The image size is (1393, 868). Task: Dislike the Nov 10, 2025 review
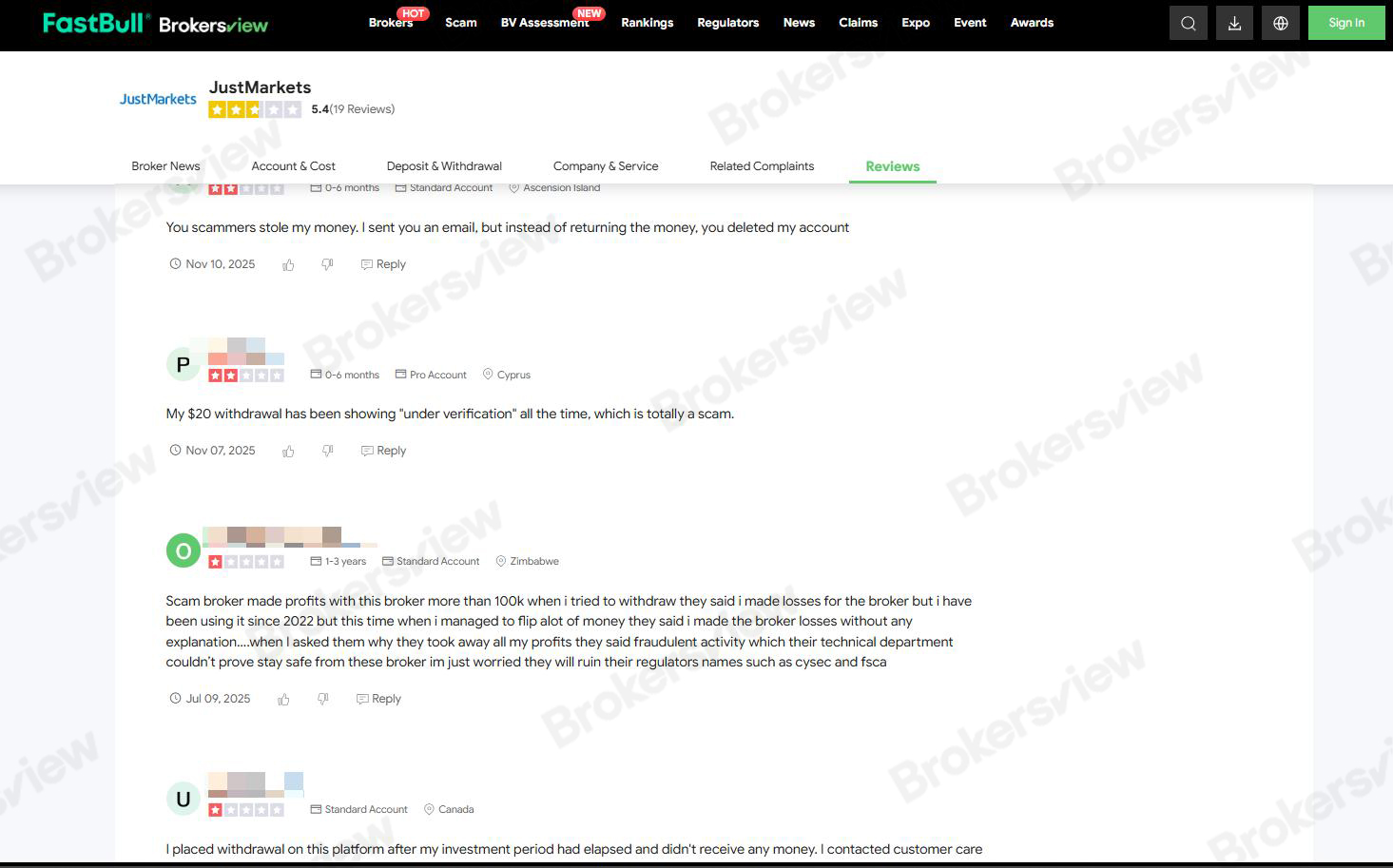click(x=327, y=264)
